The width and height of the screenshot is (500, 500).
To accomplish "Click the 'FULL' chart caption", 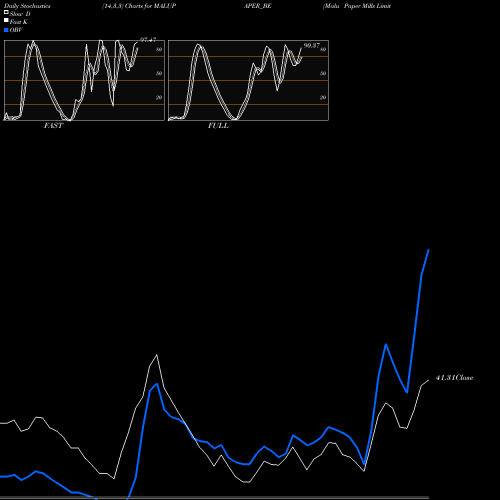I will pyautogui.click(x=218, y=126).
